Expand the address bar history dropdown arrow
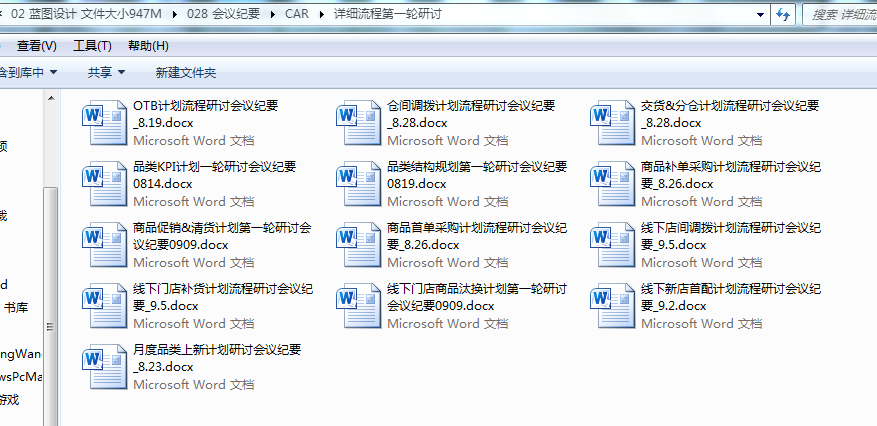Viewport: 877px width, 426px height. (761, 14)
